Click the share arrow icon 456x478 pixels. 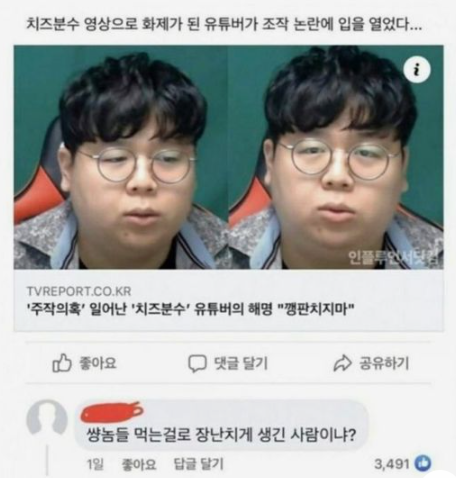coord(342,363)
